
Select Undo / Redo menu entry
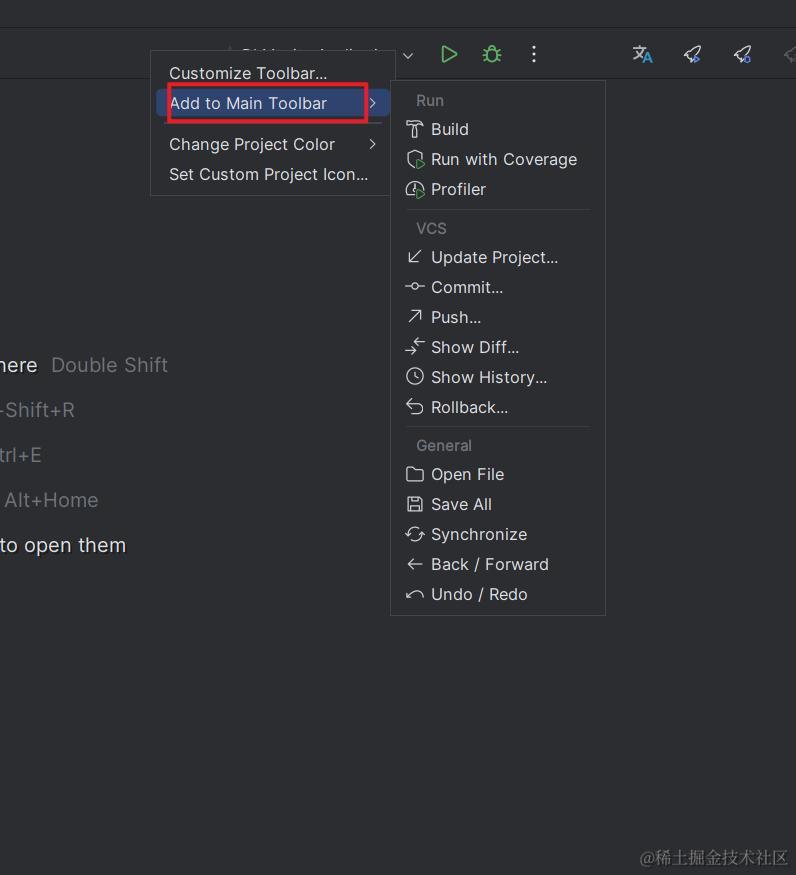pyautogui.click(x=498, y=595)
